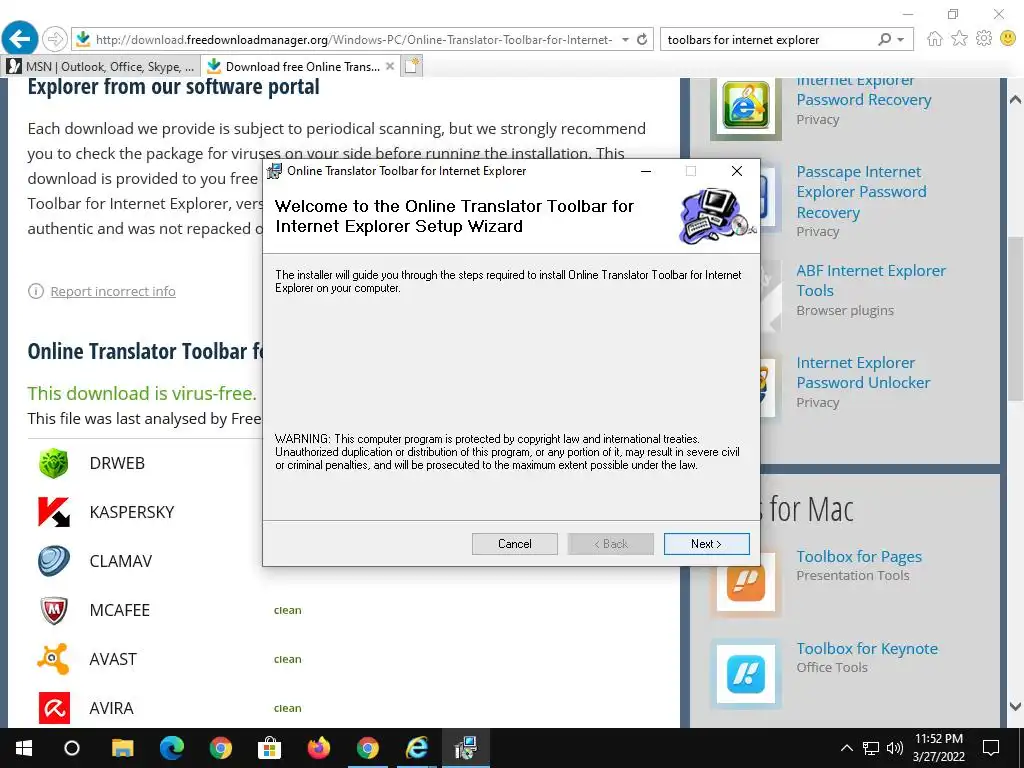Open File Explorer from taskbar
The image size is (1024, 768).
(122, 748)
